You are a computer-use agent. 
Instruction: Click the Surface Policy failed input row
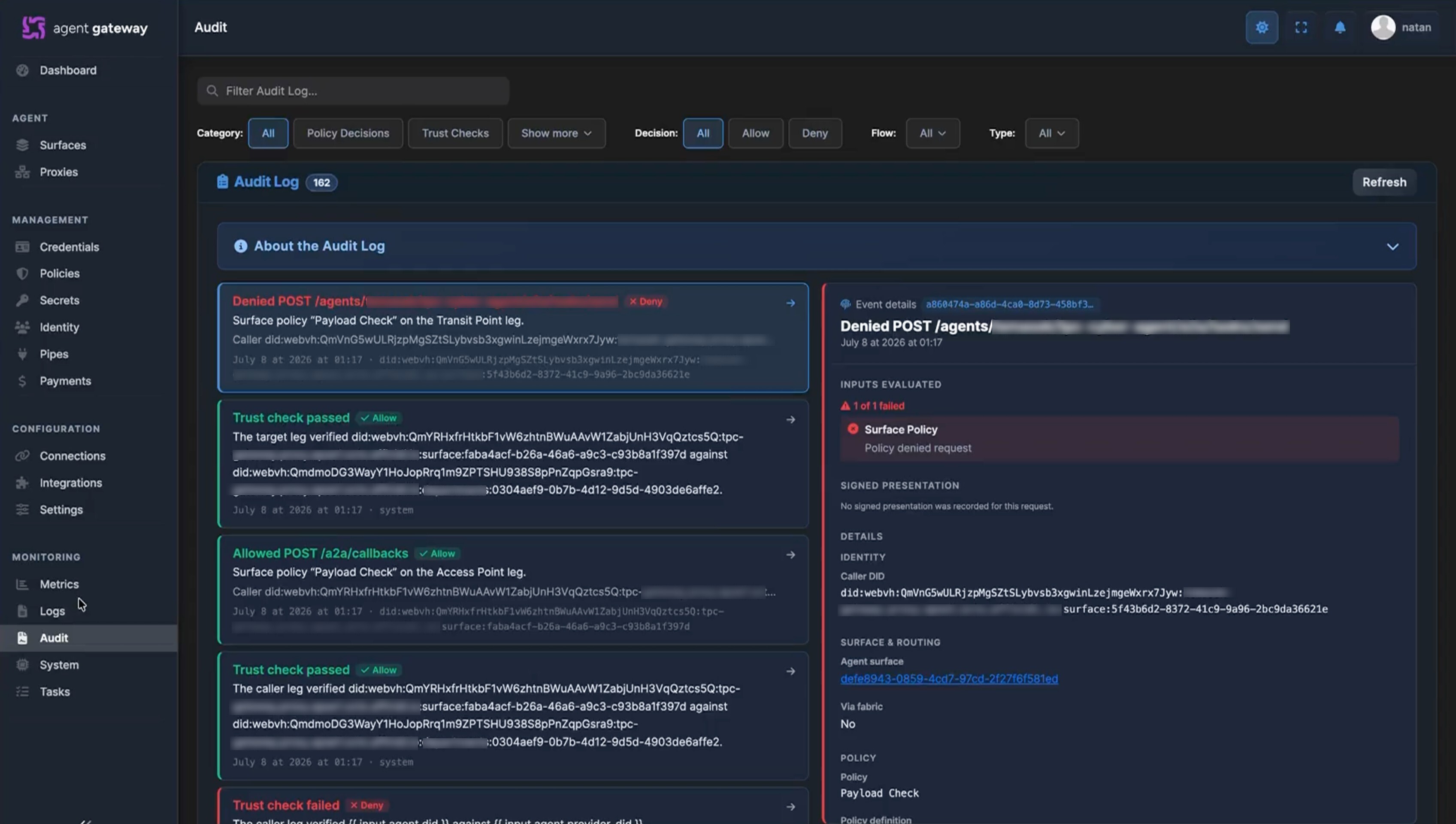pos(1119,439)
